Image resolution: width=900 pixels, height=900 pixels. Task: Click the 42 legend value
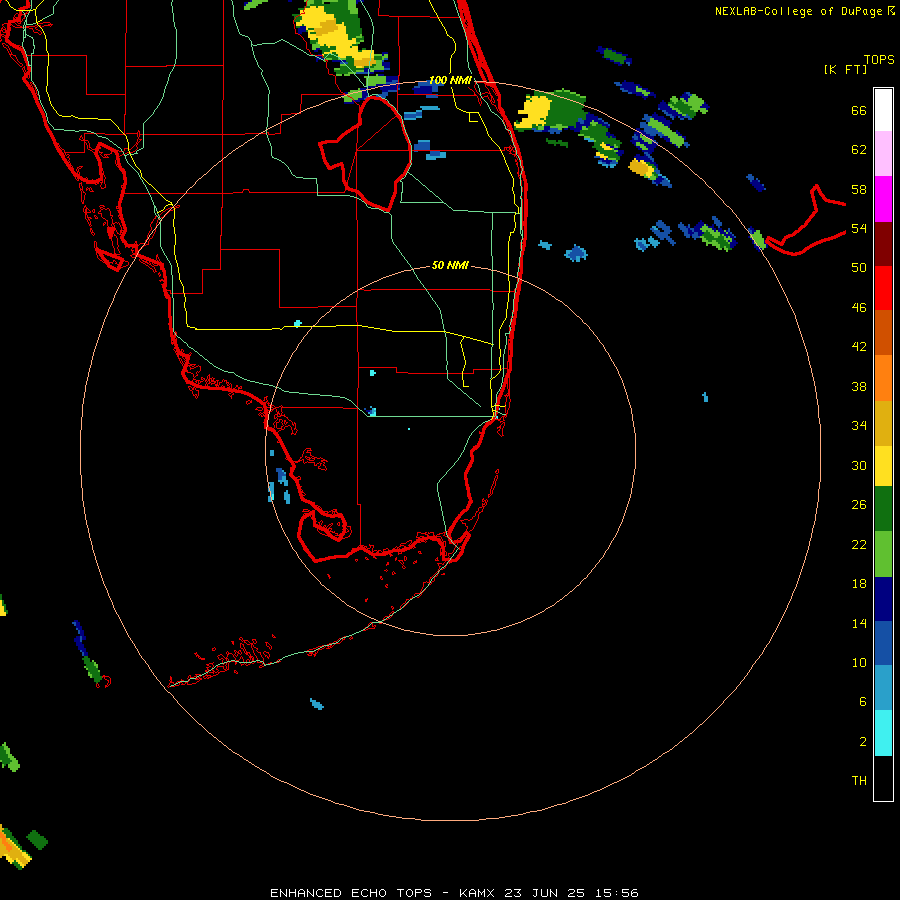coord(859,347)
